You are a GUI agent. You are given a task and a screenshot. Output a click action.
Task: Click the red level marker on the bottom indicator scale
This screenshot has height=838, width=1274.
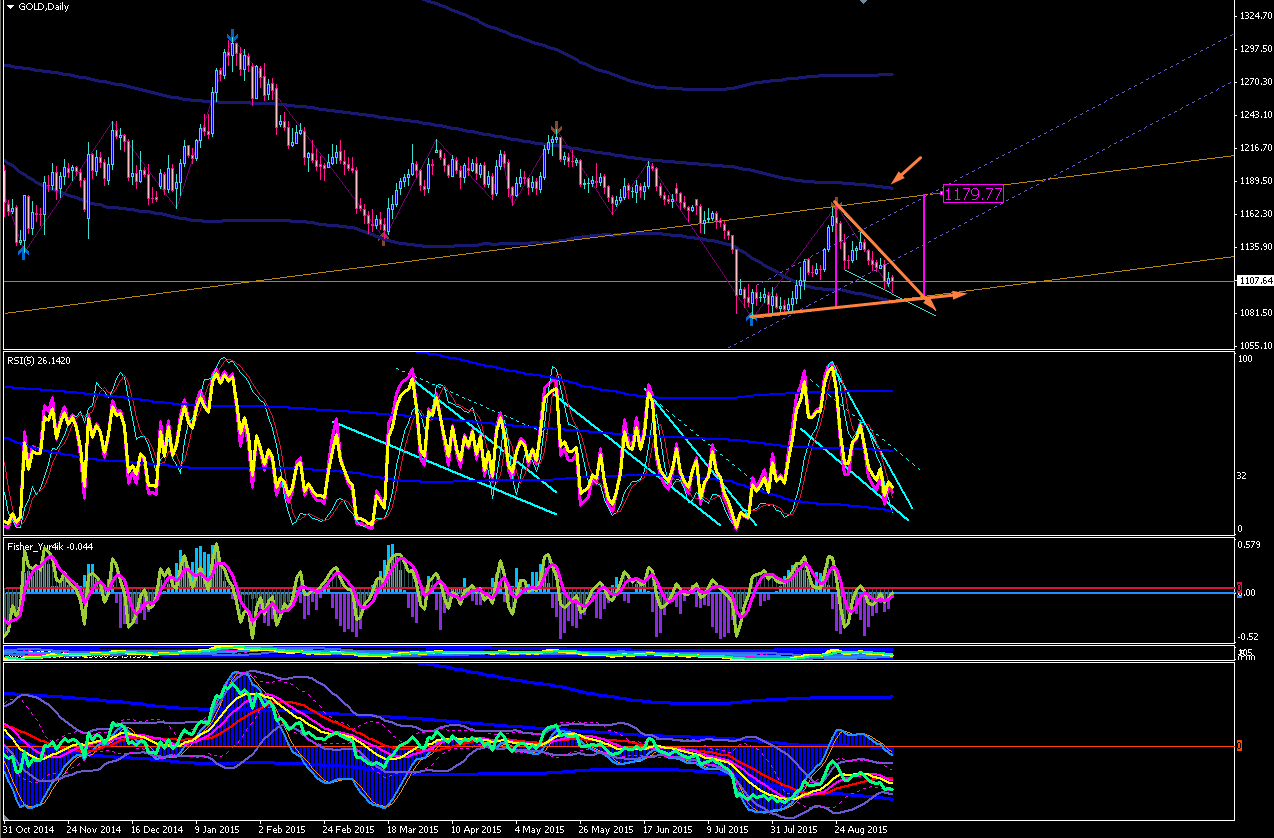(1240, 745)
